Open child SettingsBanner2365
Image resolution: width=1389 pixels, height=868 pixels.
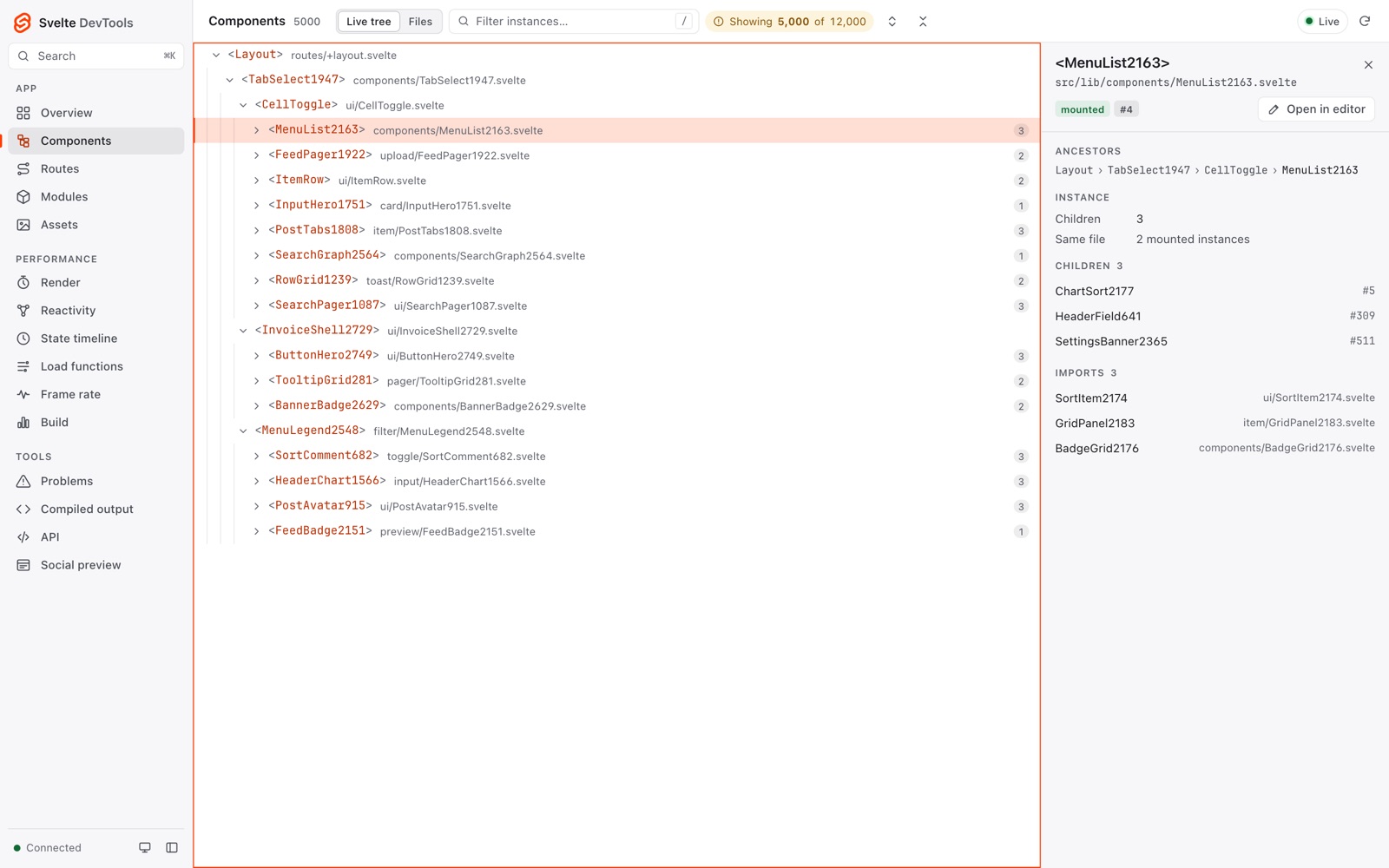point(1215,341)
